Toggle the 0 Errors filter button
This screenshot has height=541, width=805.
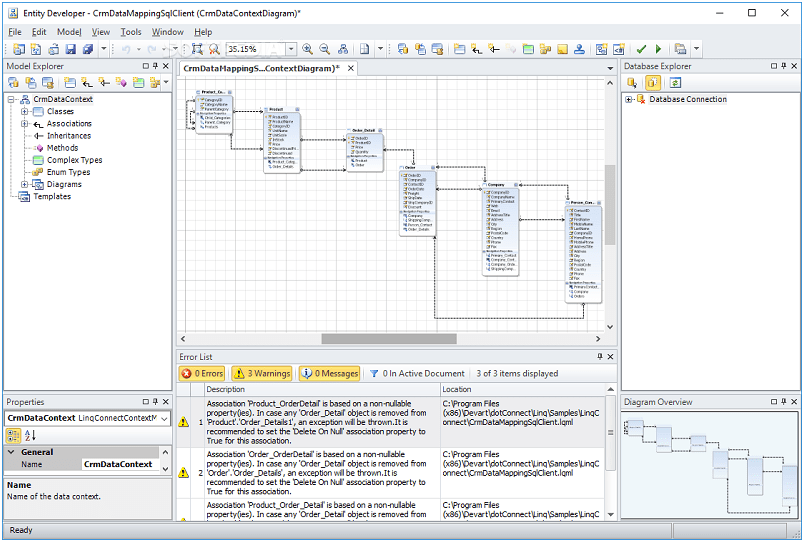[202, 374]
